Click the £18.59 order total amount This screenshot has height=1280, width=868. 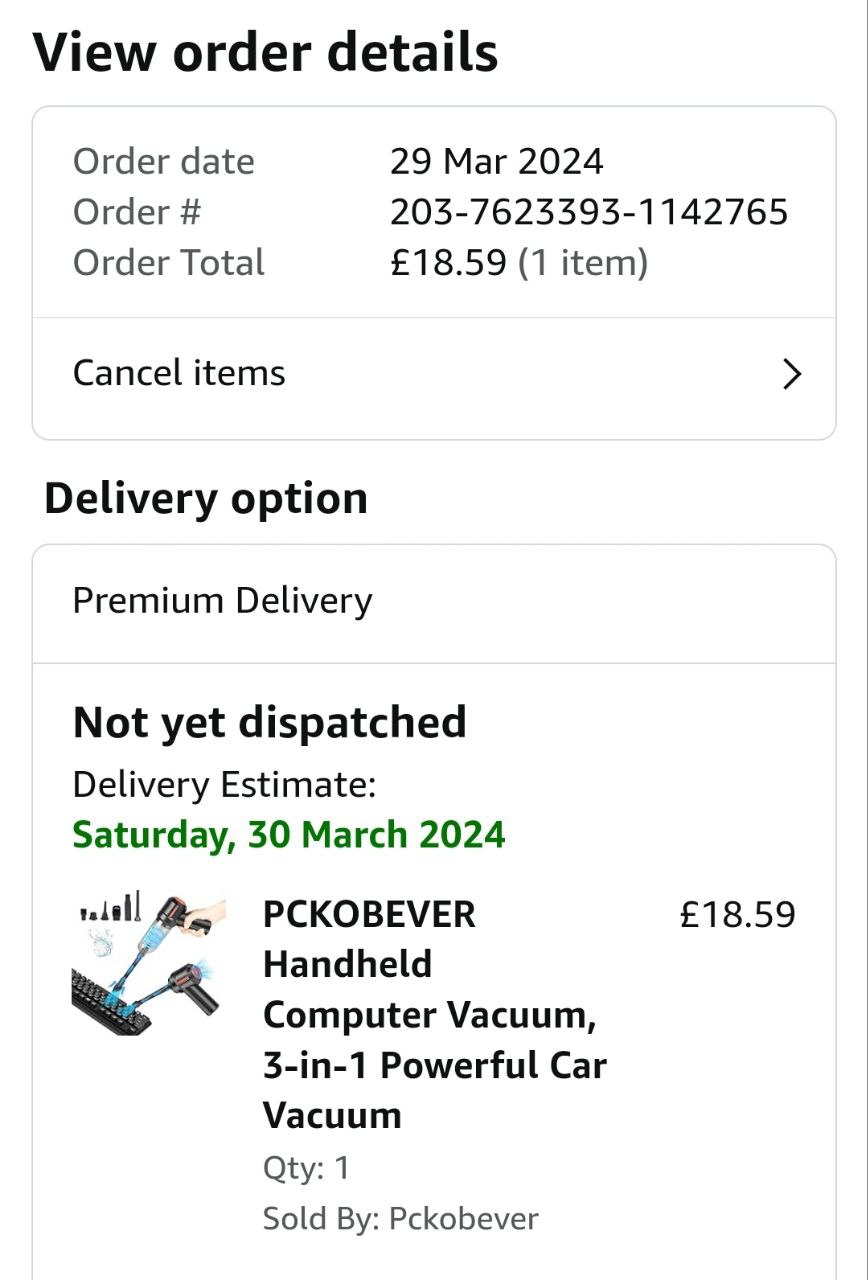click(x=448, y=263)
